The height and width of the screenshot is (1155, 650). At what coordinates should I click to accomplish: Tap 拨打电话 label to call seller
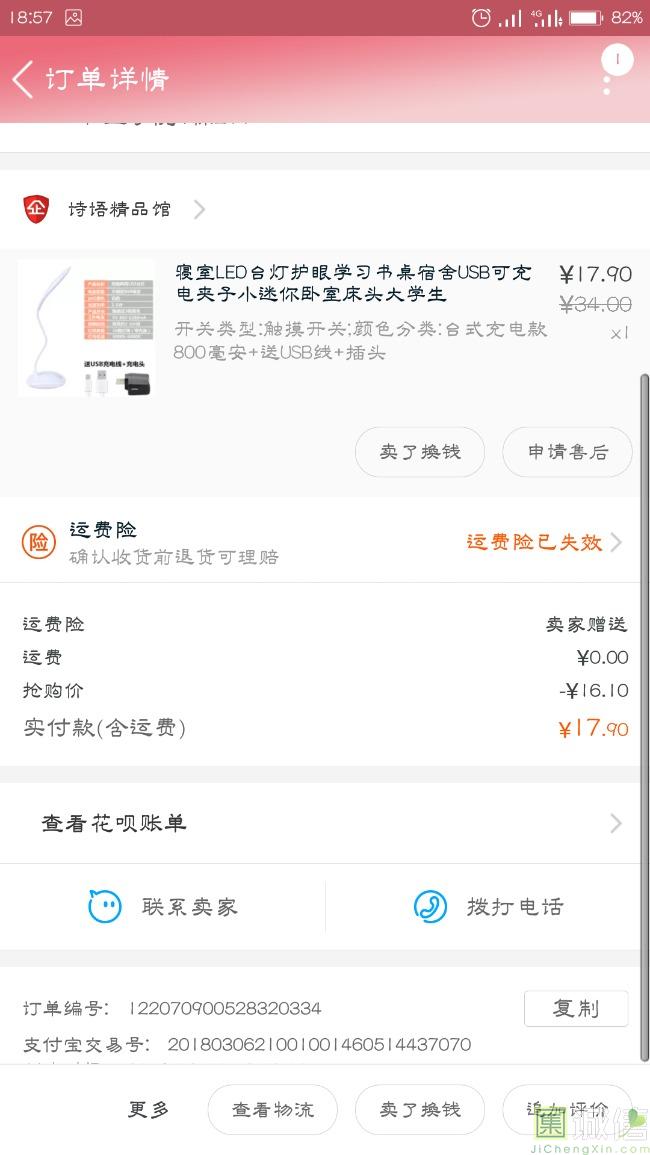(x=514, y=907)
